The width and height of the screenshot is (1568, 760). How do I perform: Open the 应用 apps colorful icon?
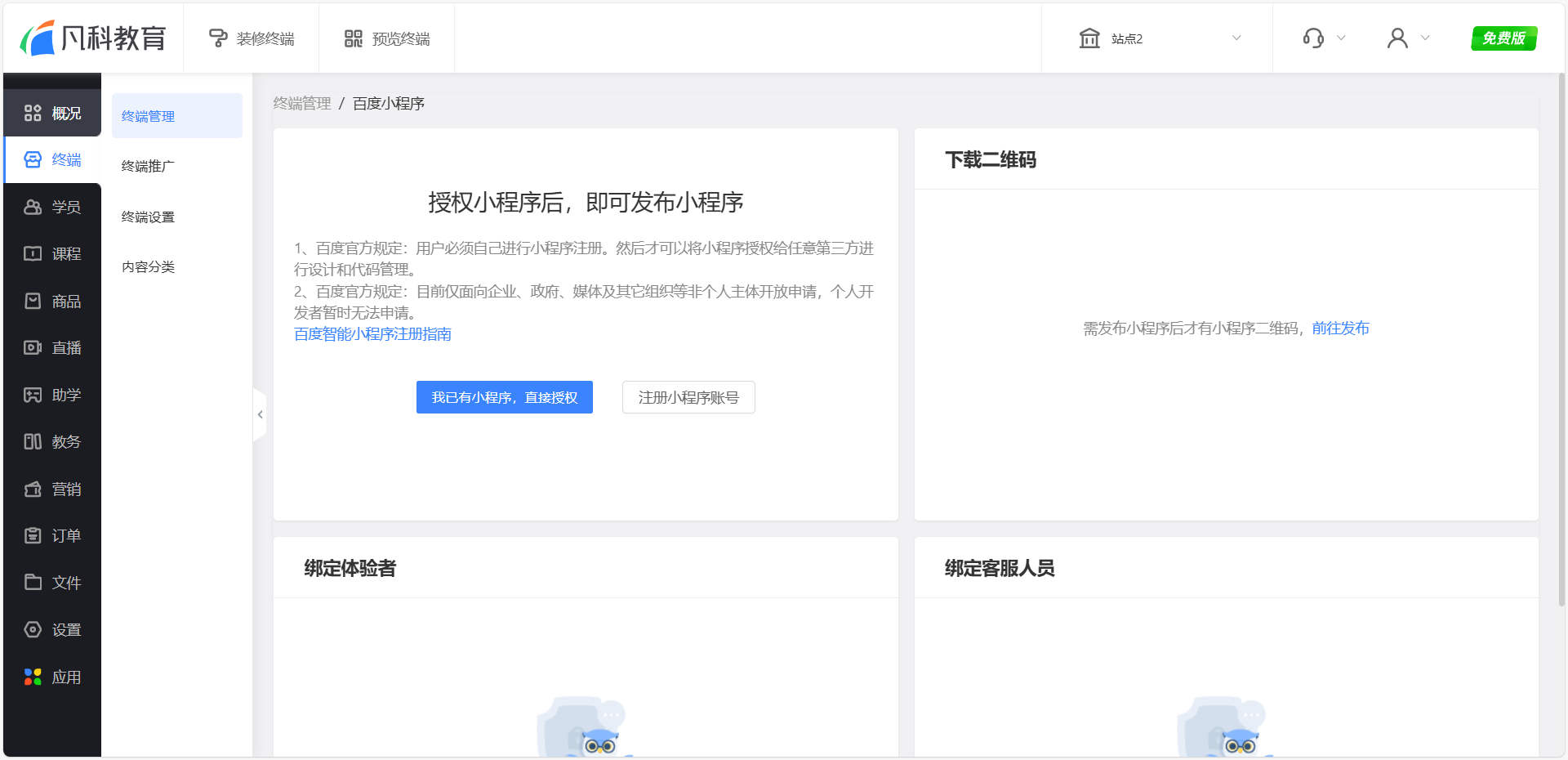pos(33,677)
